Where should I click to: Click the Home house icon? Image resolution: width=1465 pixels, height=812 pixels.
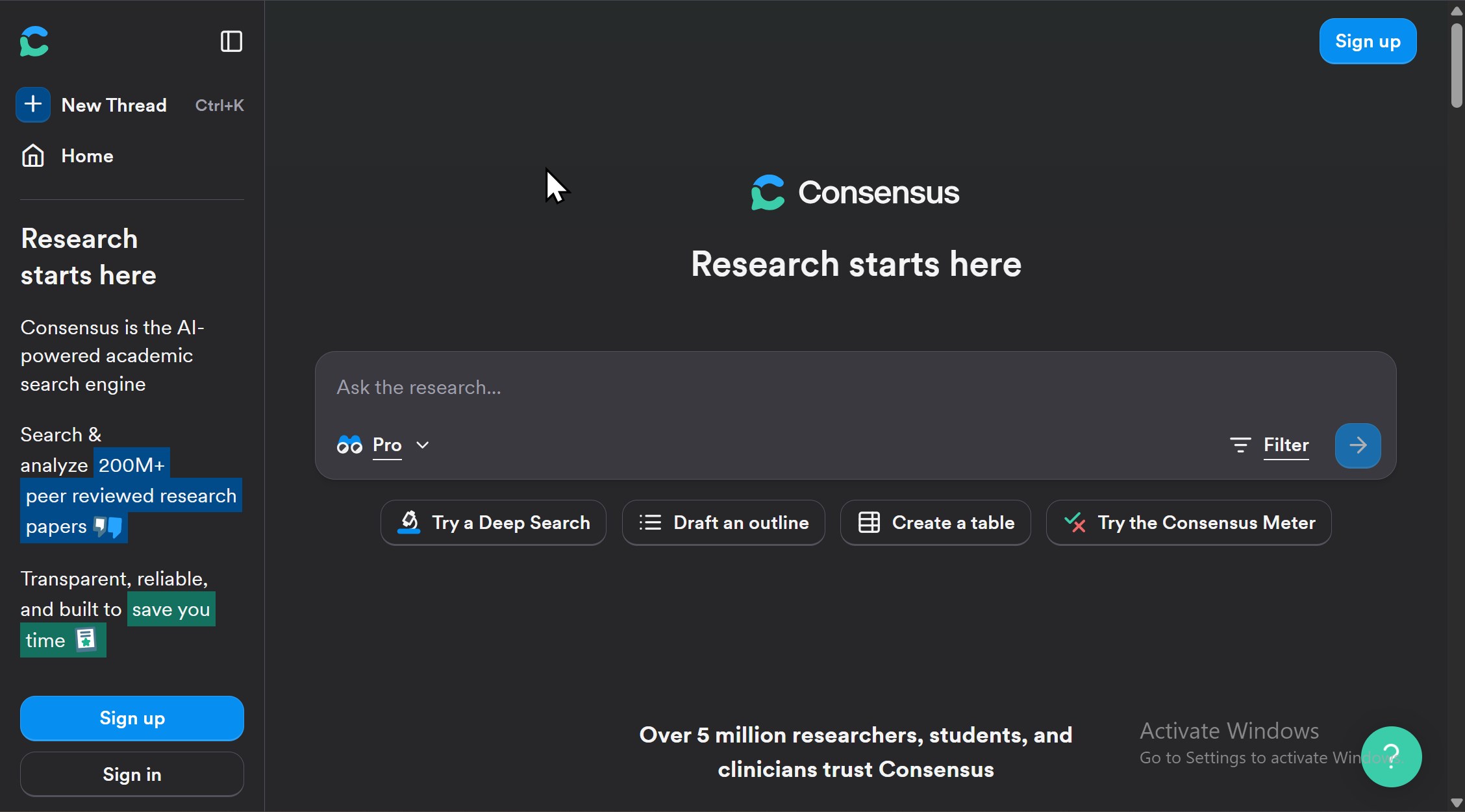33,156
